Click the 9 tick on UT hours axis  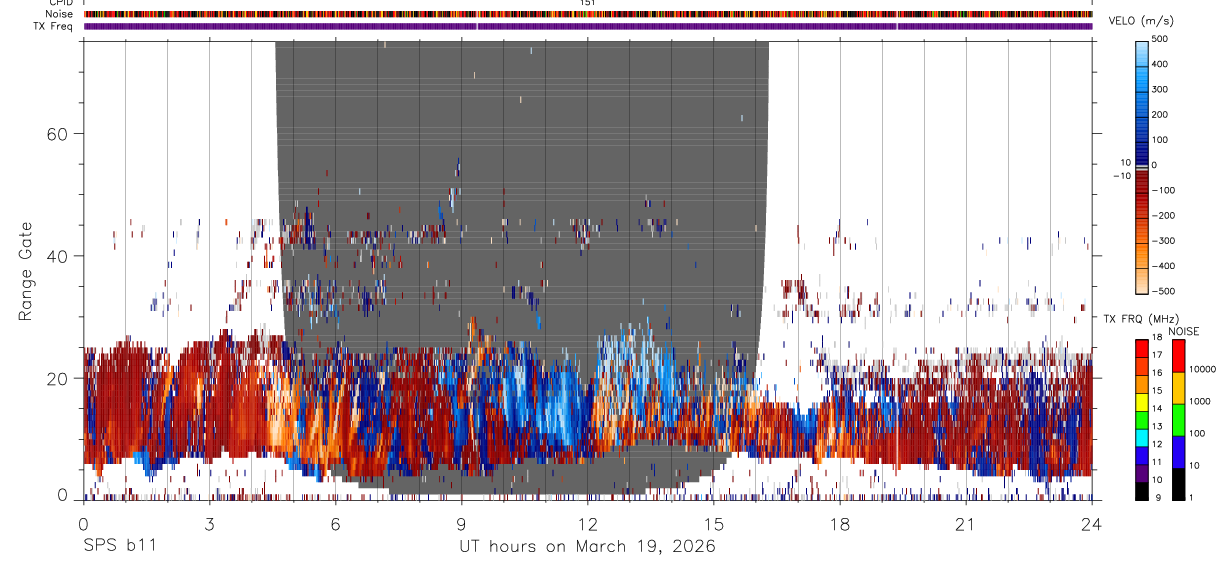pyautogui.click(x=461, y=524)
